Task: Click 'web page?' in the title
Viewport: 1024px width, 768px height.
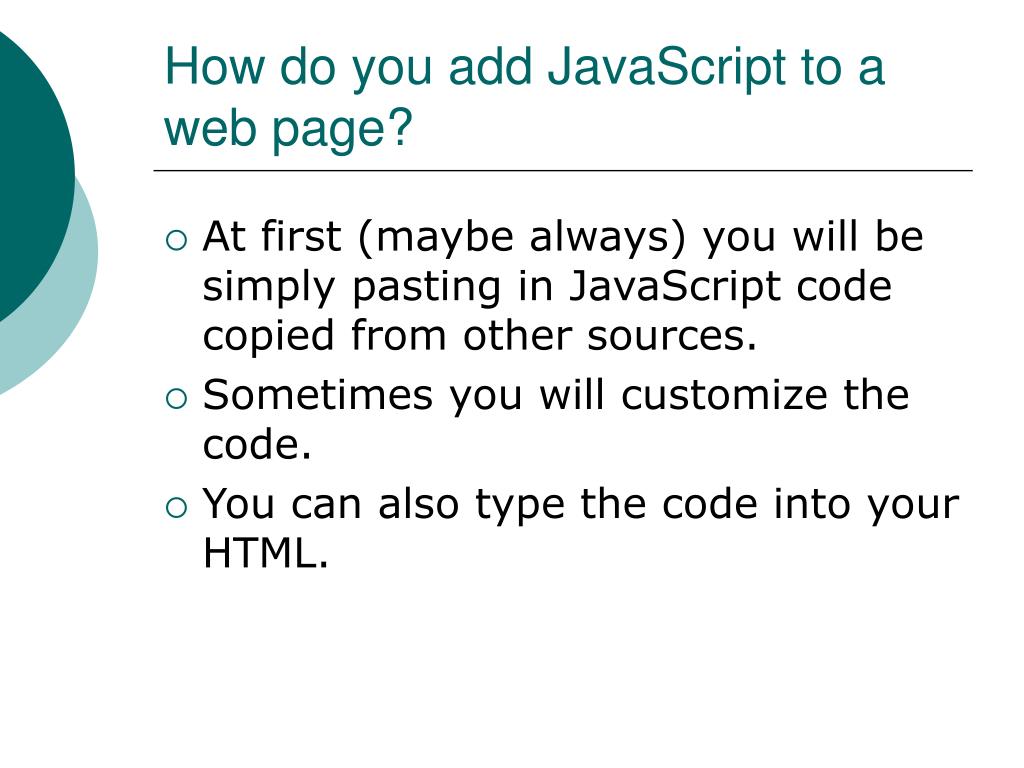Action: coord(288,128)
